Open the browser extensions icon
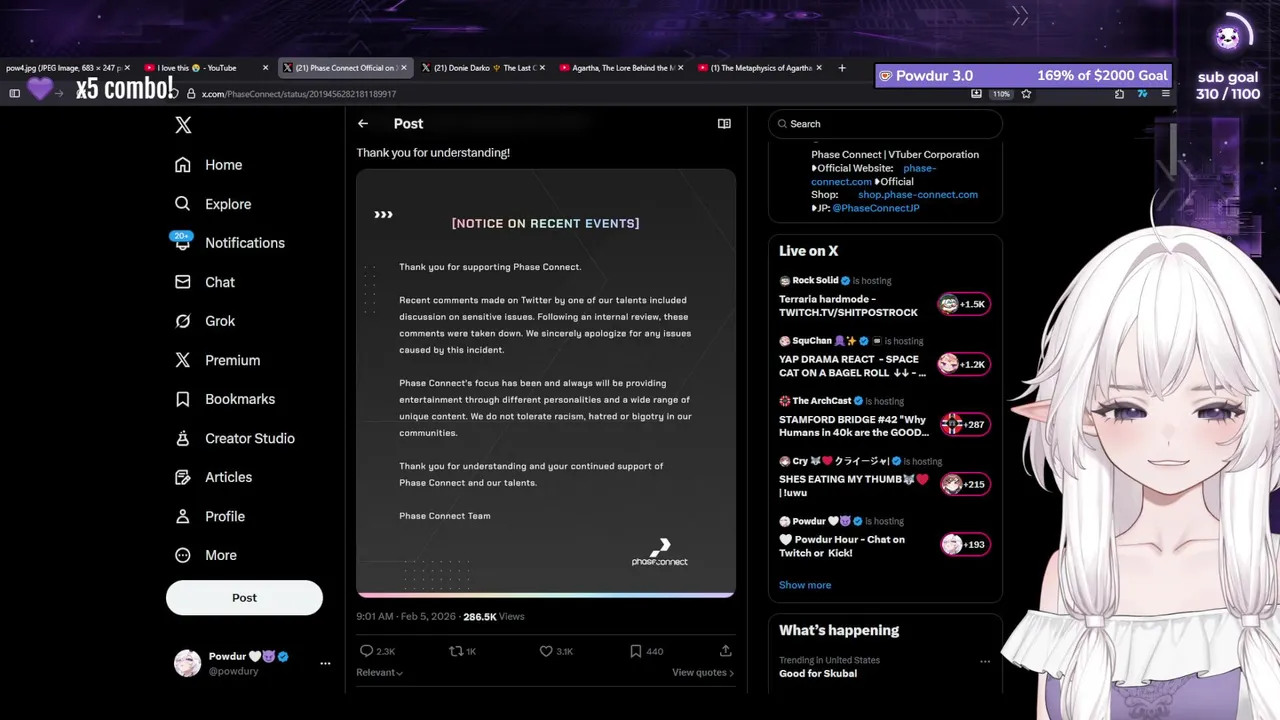Image resolution: width=1280 pixels, height=720 pixels. click(x=1119, y=94)
